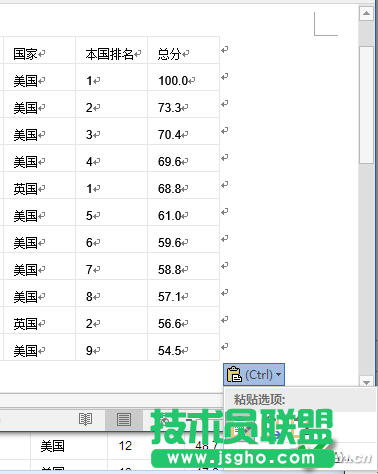The width and height of the screenshot is (378, 474).
Task: Click the 英国 cell with score 56.6
Action: [39, 320]
